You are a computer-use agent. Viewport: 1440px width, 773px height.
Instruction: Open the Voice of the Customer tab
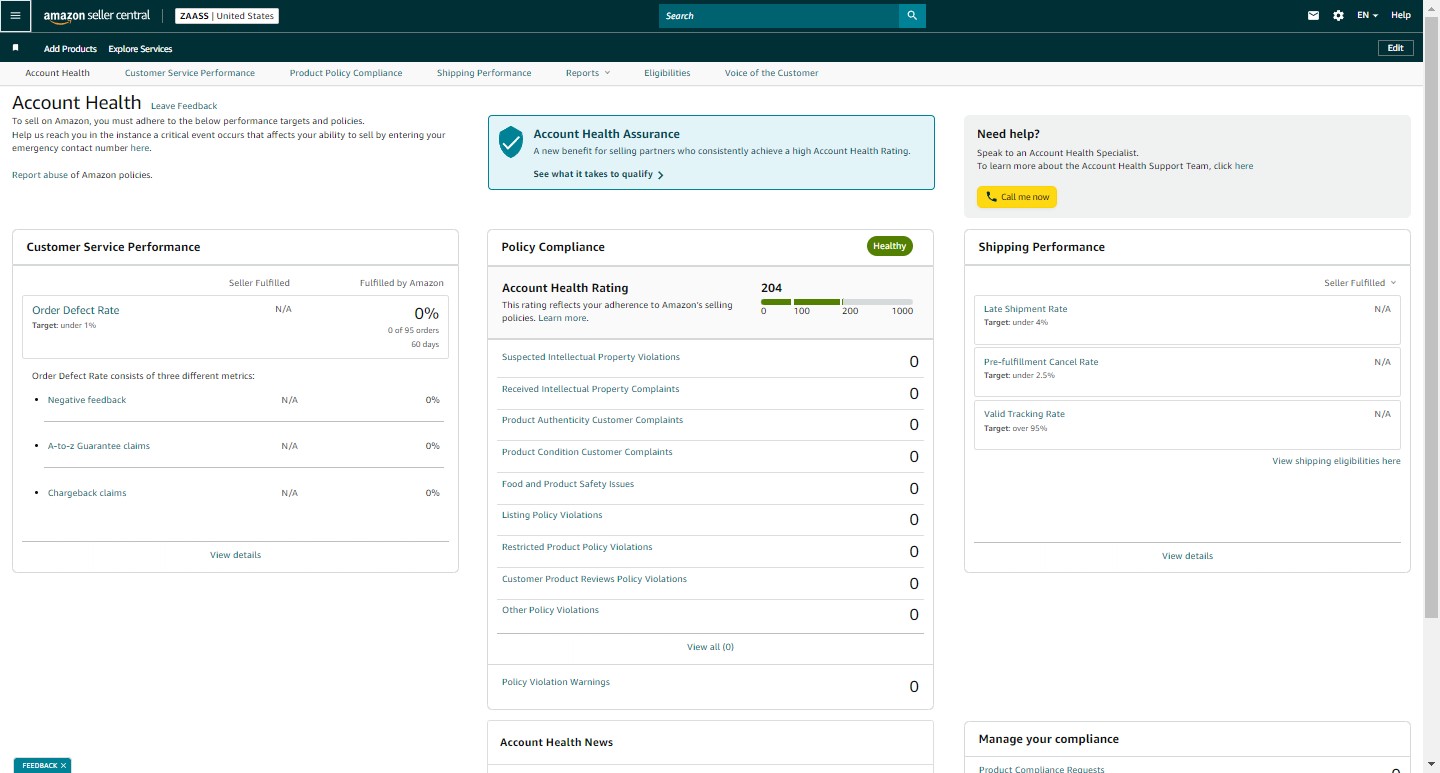point(771,73)
